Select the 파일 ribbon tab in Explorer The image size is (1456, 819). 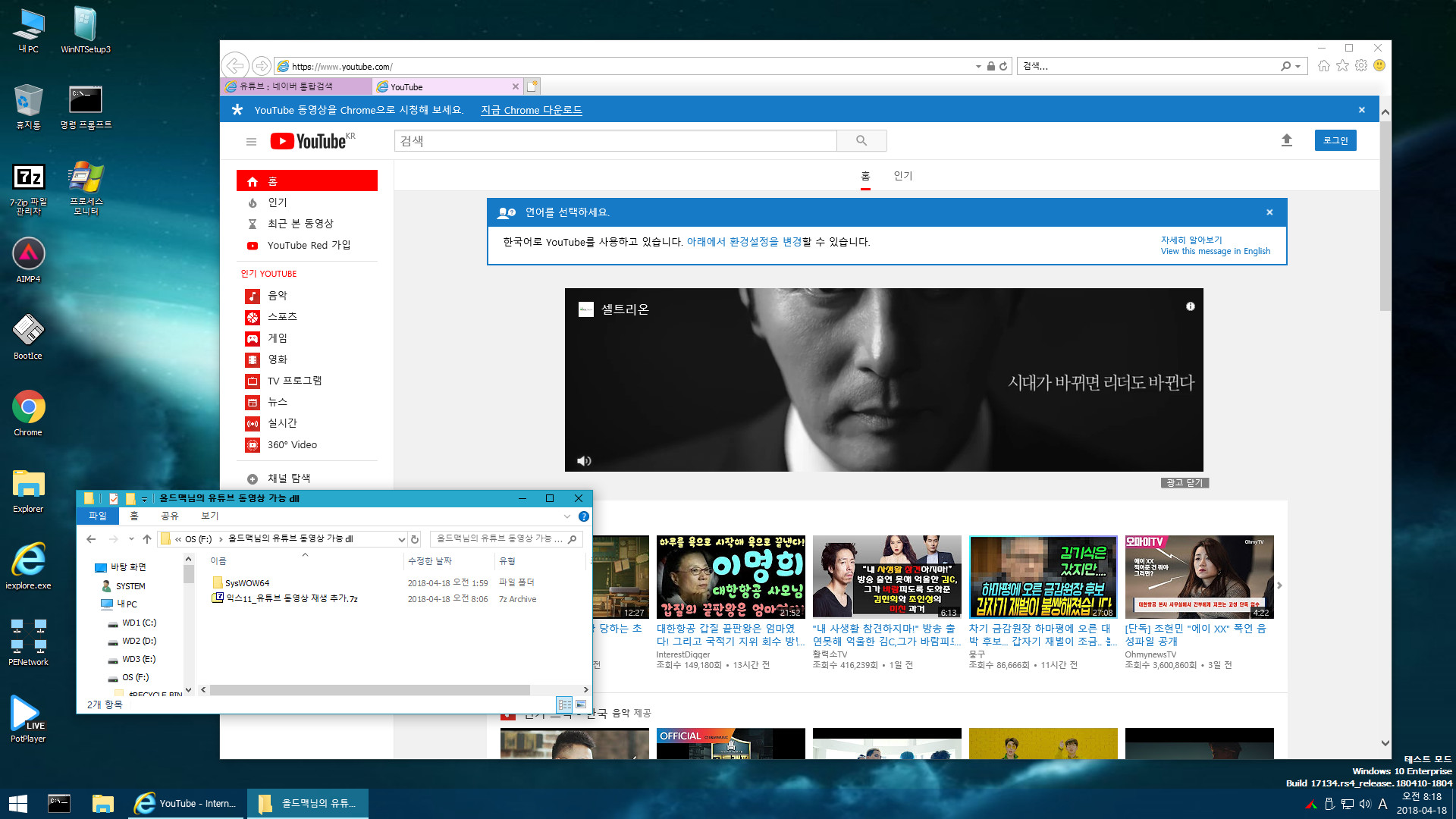(x=98, y=516)
